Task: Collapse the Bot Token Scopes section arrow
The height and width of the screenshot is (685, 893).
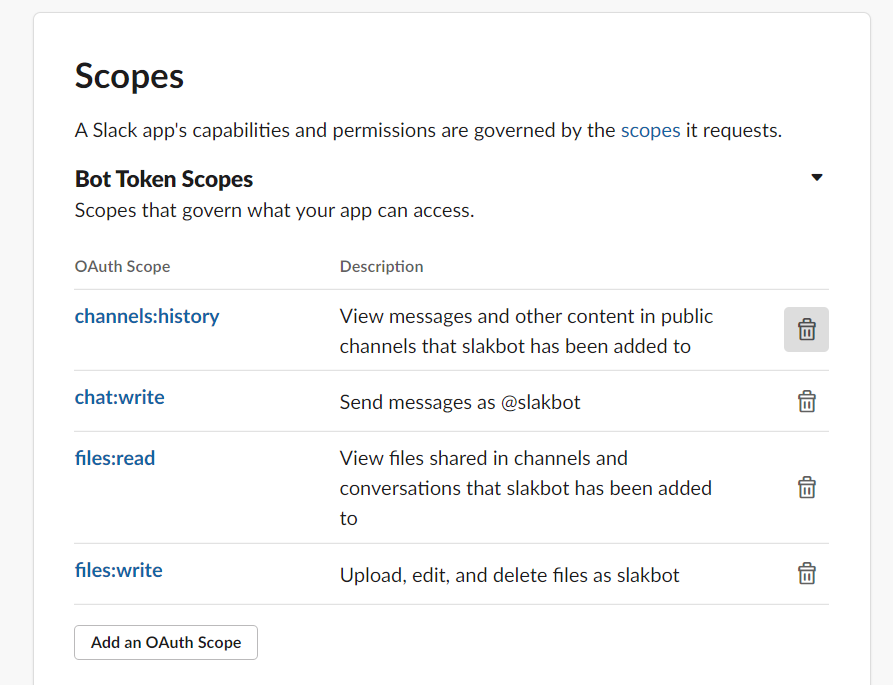Action: pos(816,178)
